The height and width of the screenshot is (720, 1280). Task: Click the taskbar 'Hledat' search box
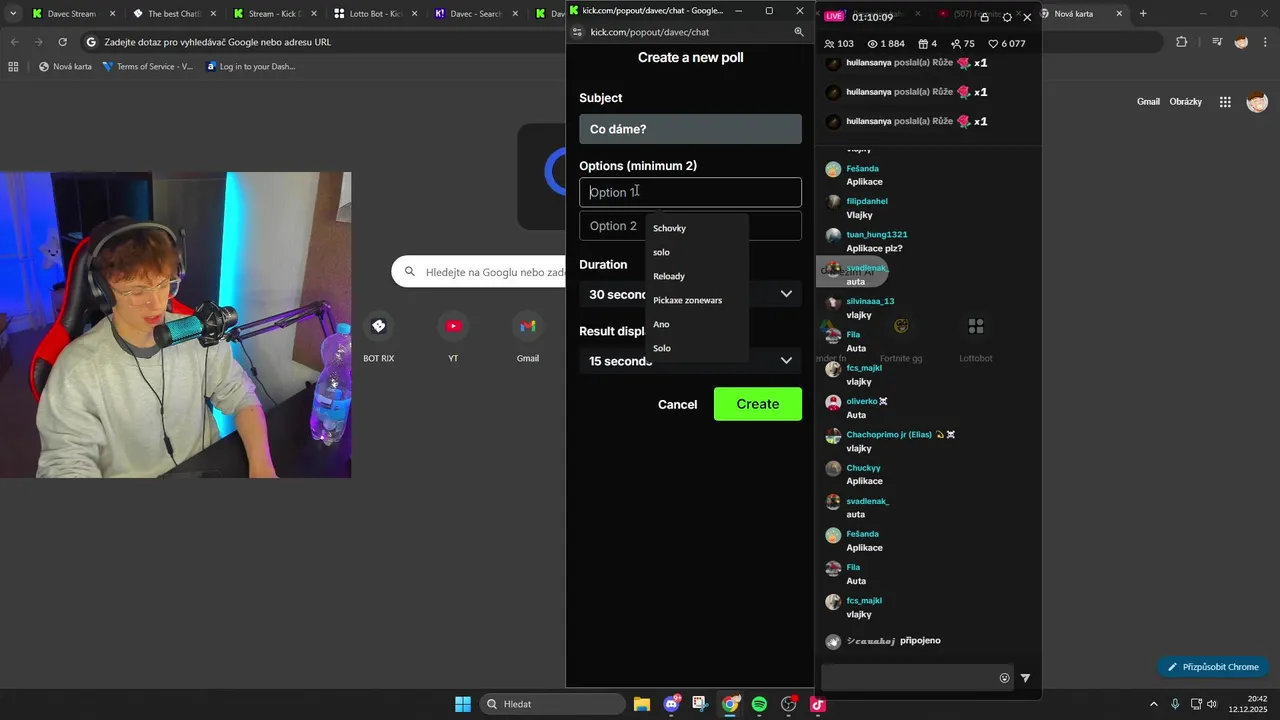click(553, 704)
